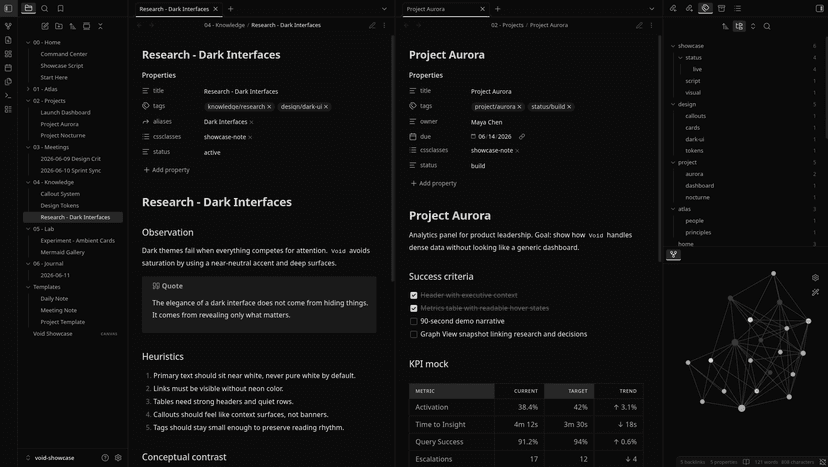Collapse the '04 - Knowledge' folder
Image resolution: width=828 pixels, height=467 pixels.
tap(28, 182)
